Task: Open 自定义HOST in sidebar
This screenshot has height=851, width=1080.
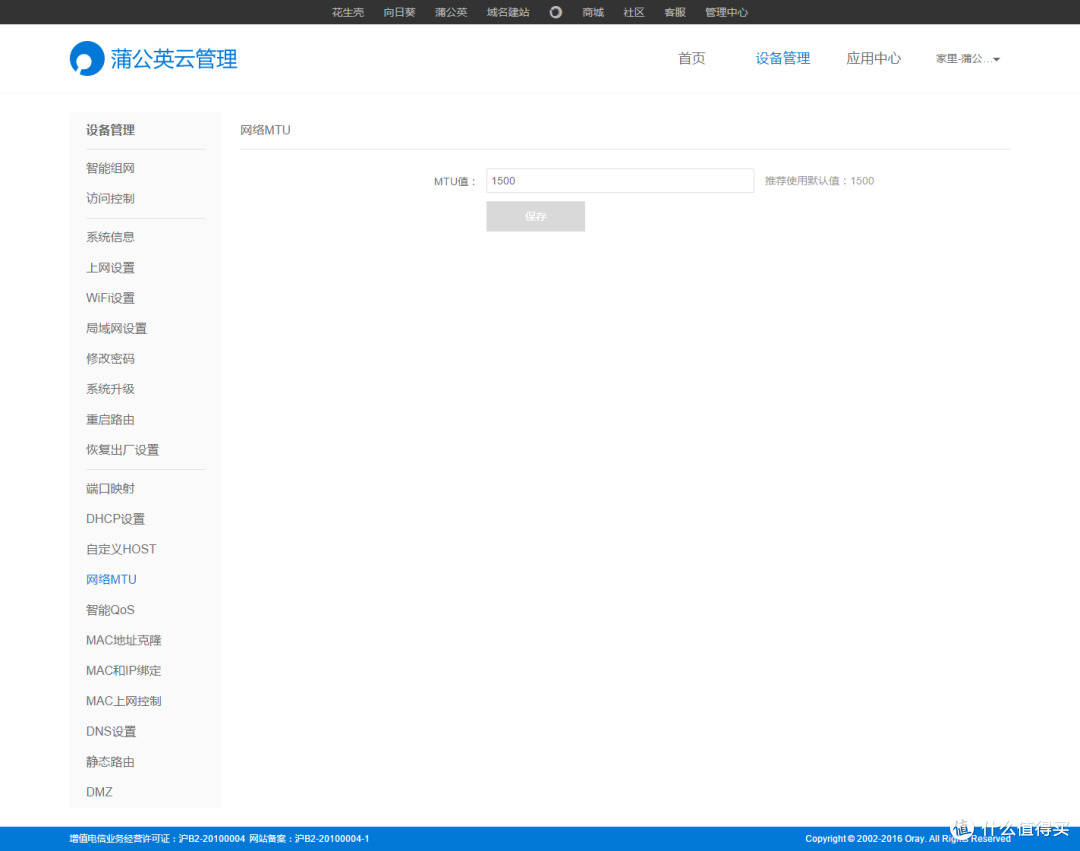Action: pos(121,549)
